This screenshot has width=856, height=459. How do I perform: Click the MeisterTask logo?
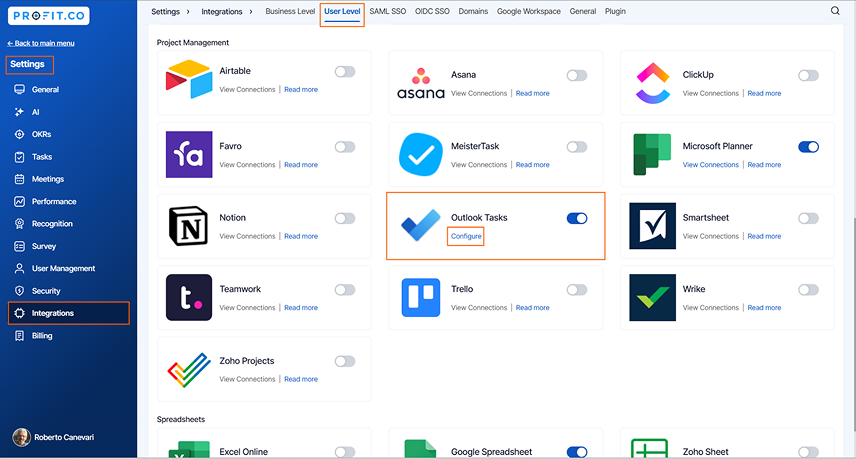[420, 154]
